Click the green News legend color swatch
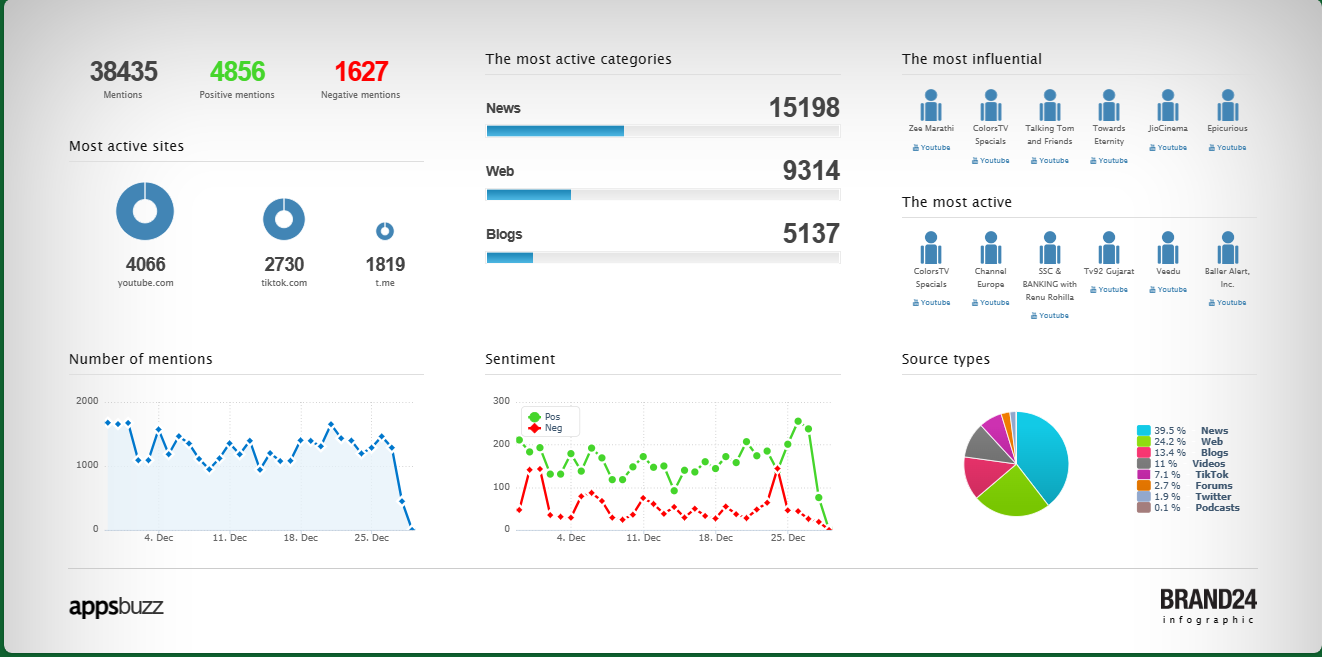The width and height of the screenshot is (1322, 657). pyautogui.click(x=1143, y=431)
